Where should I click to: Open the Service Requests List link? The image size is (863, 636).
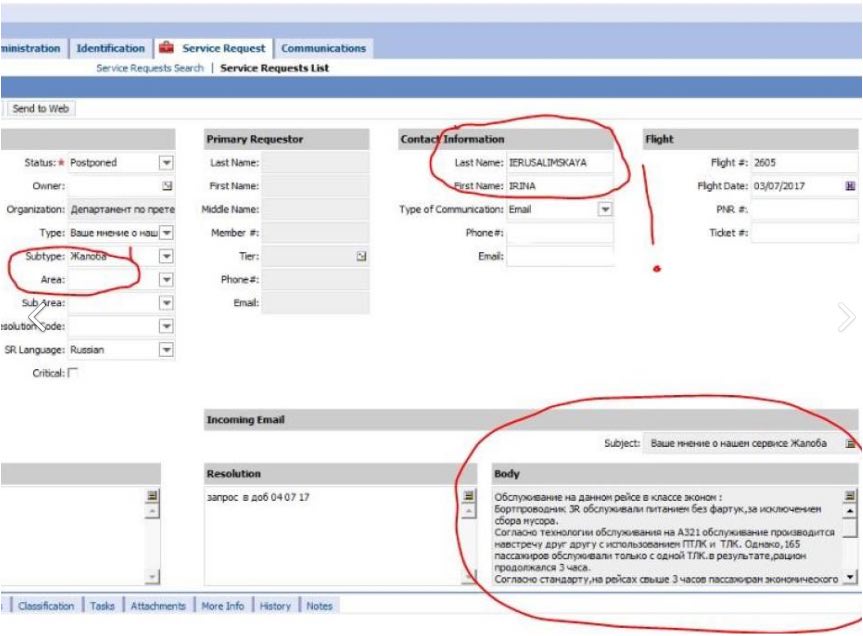pyautogui.click(x=274, y=68)
